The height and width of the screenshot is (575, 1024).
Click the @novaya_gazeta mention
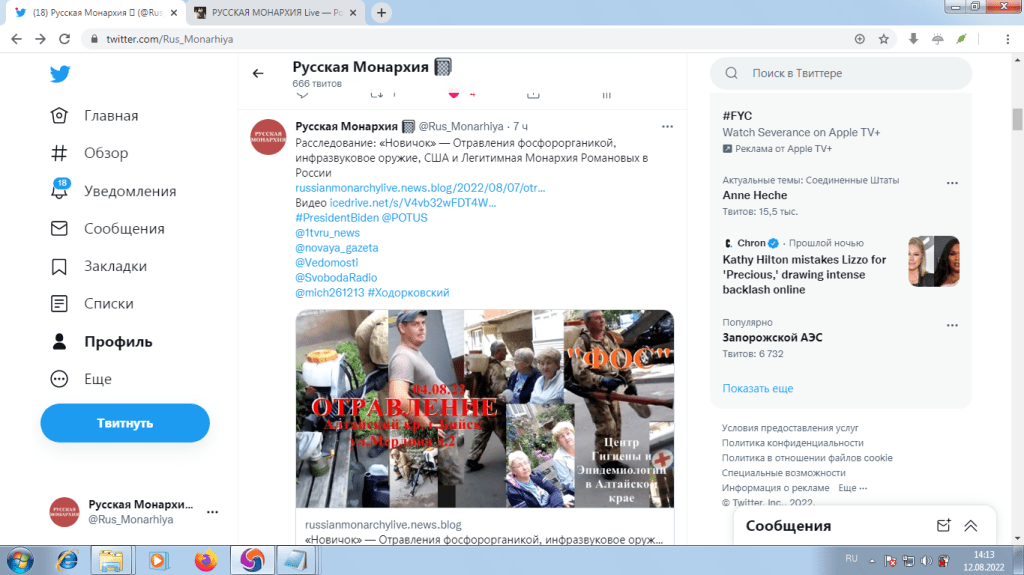coord(336,248)
